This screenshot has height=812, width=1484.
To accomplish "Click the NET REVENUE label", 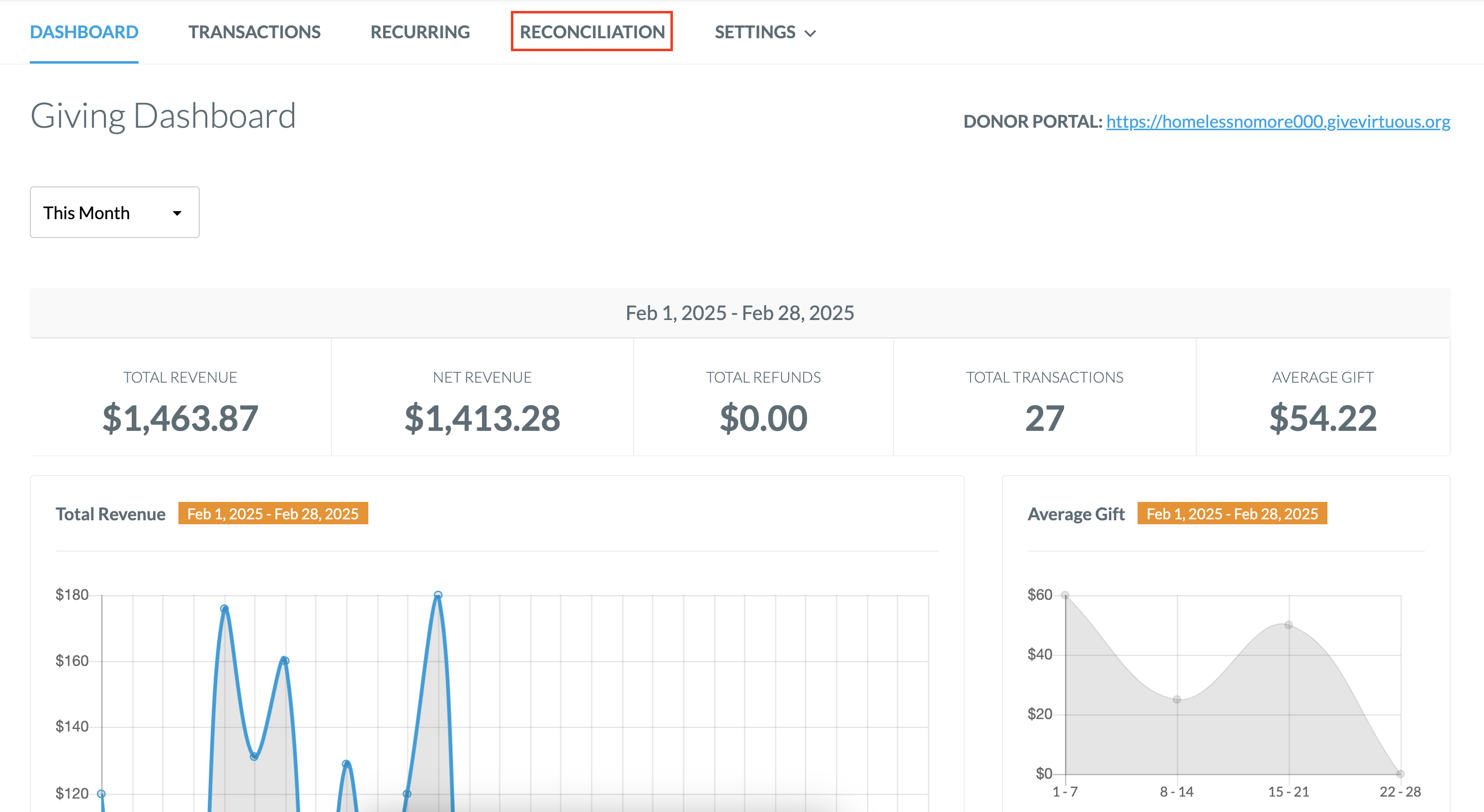I will (x=482, y=377).
